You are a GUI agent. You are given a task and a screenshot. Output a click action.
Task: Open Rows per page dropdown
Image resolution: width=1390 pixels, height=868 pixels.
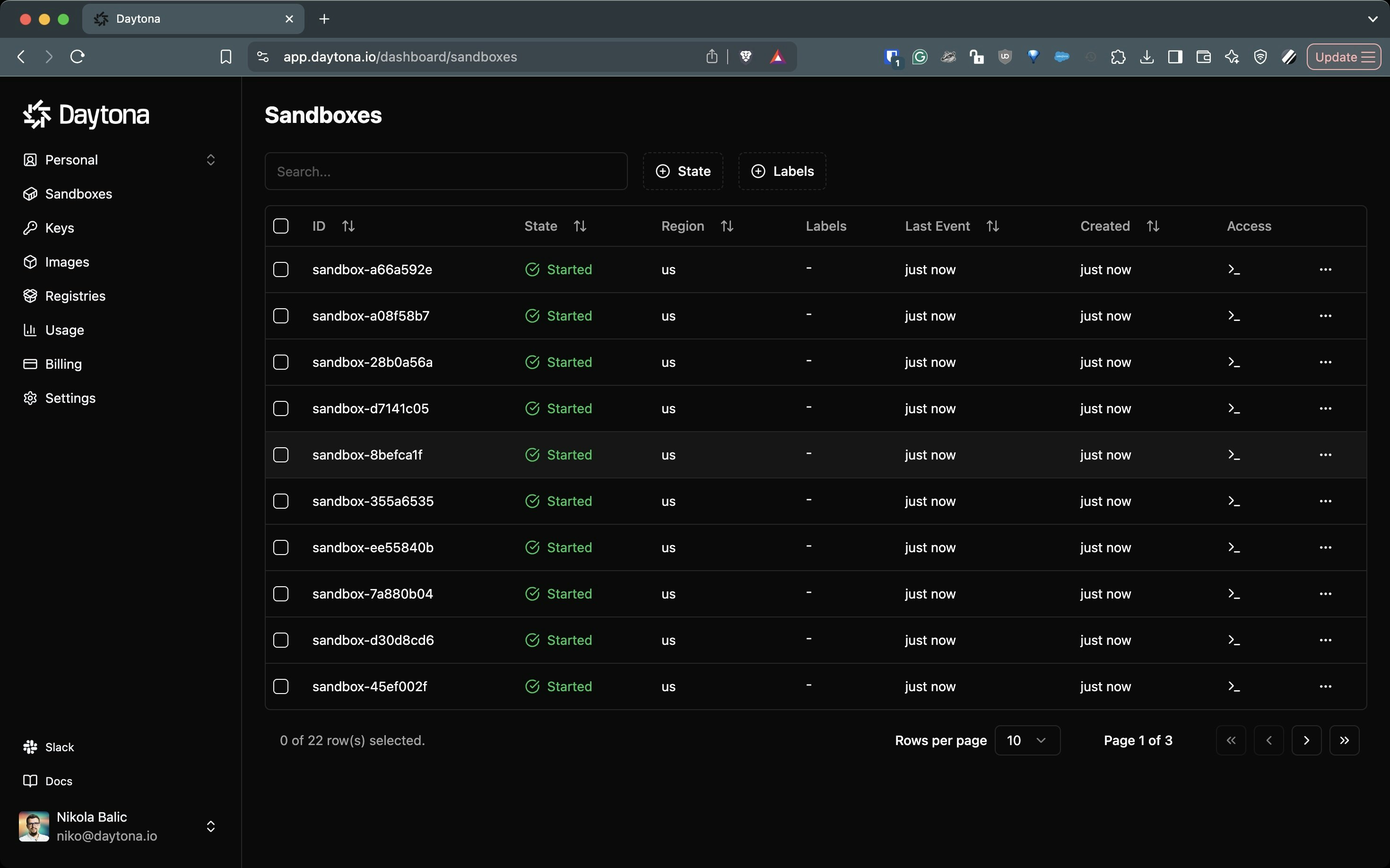click(1026, 740)
